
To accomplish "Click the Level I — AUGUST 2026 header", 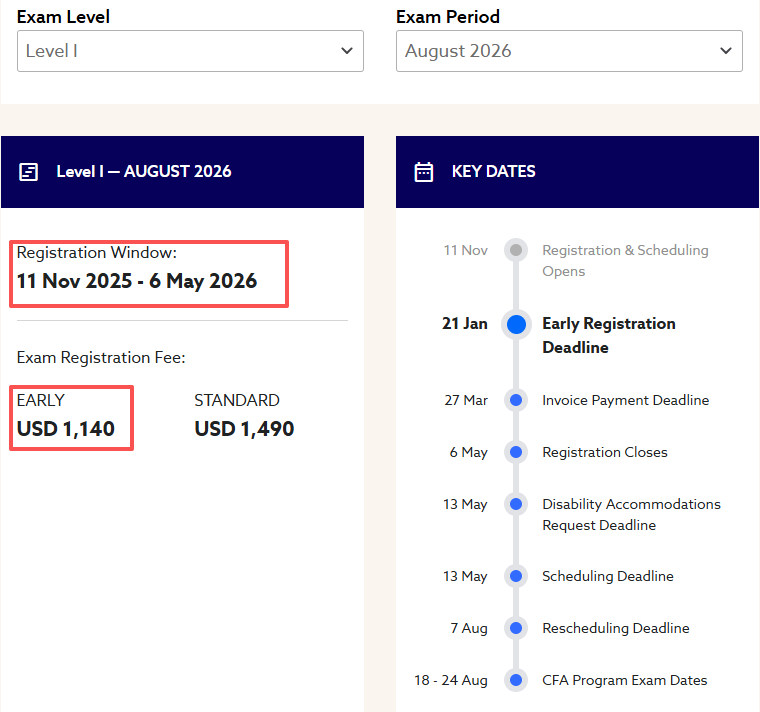I will [x=143, y=172].
